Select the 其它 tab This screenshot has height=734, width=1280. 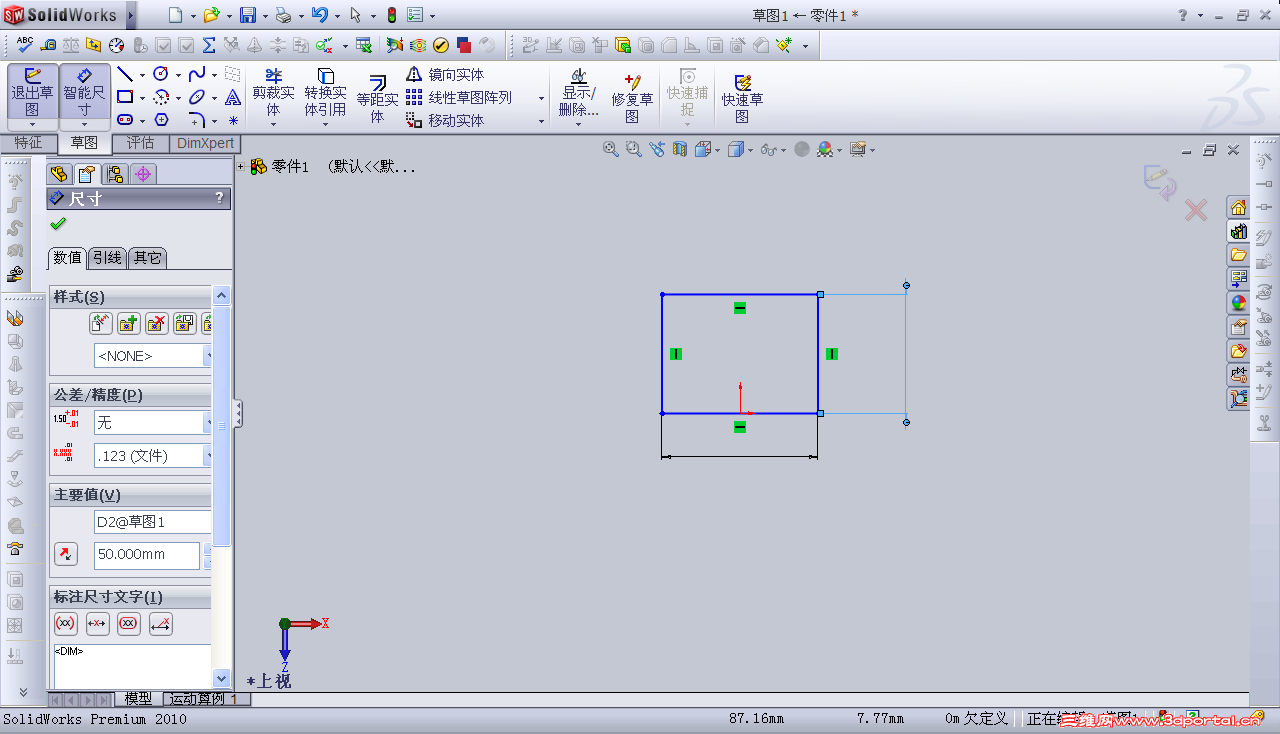[148, 258]
